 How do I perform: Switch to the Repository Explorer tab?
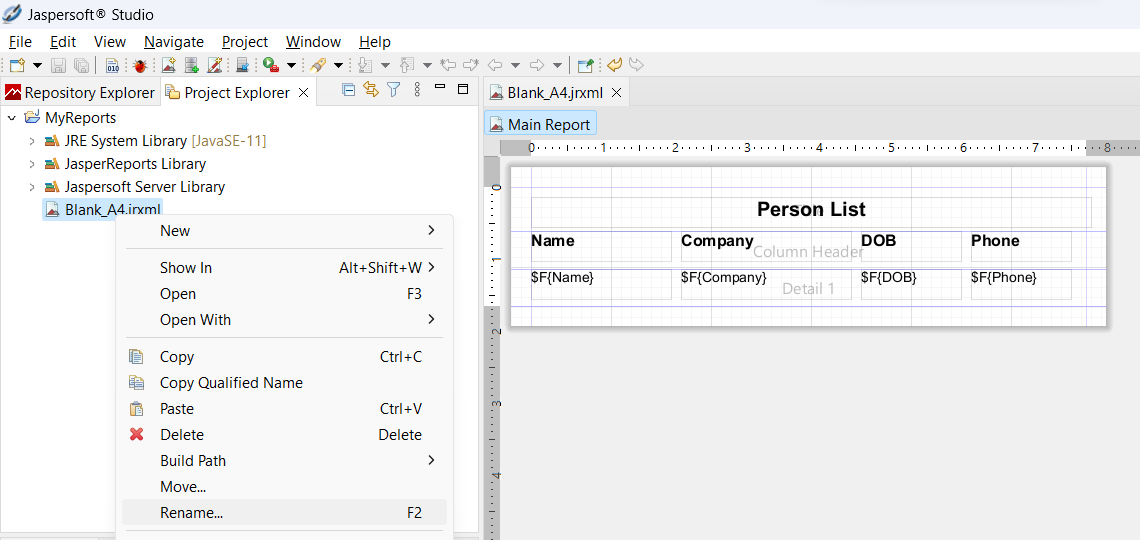(80, 93)
